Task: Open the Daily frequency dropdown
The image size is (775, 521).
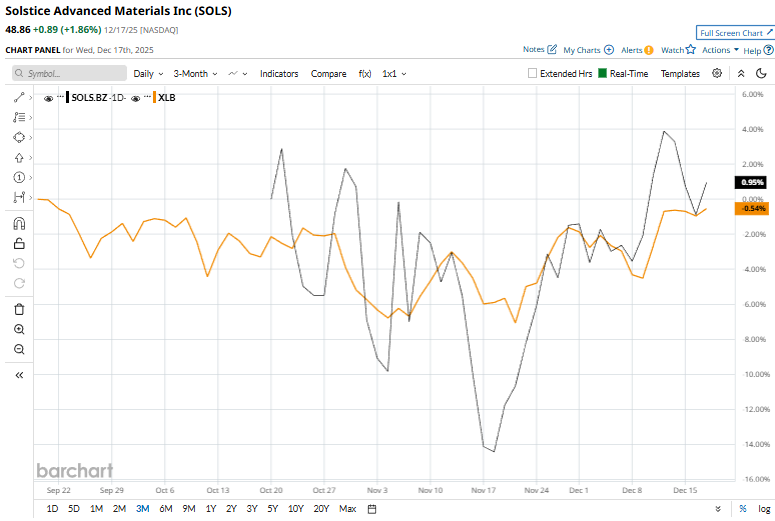Action: [148, 74]
